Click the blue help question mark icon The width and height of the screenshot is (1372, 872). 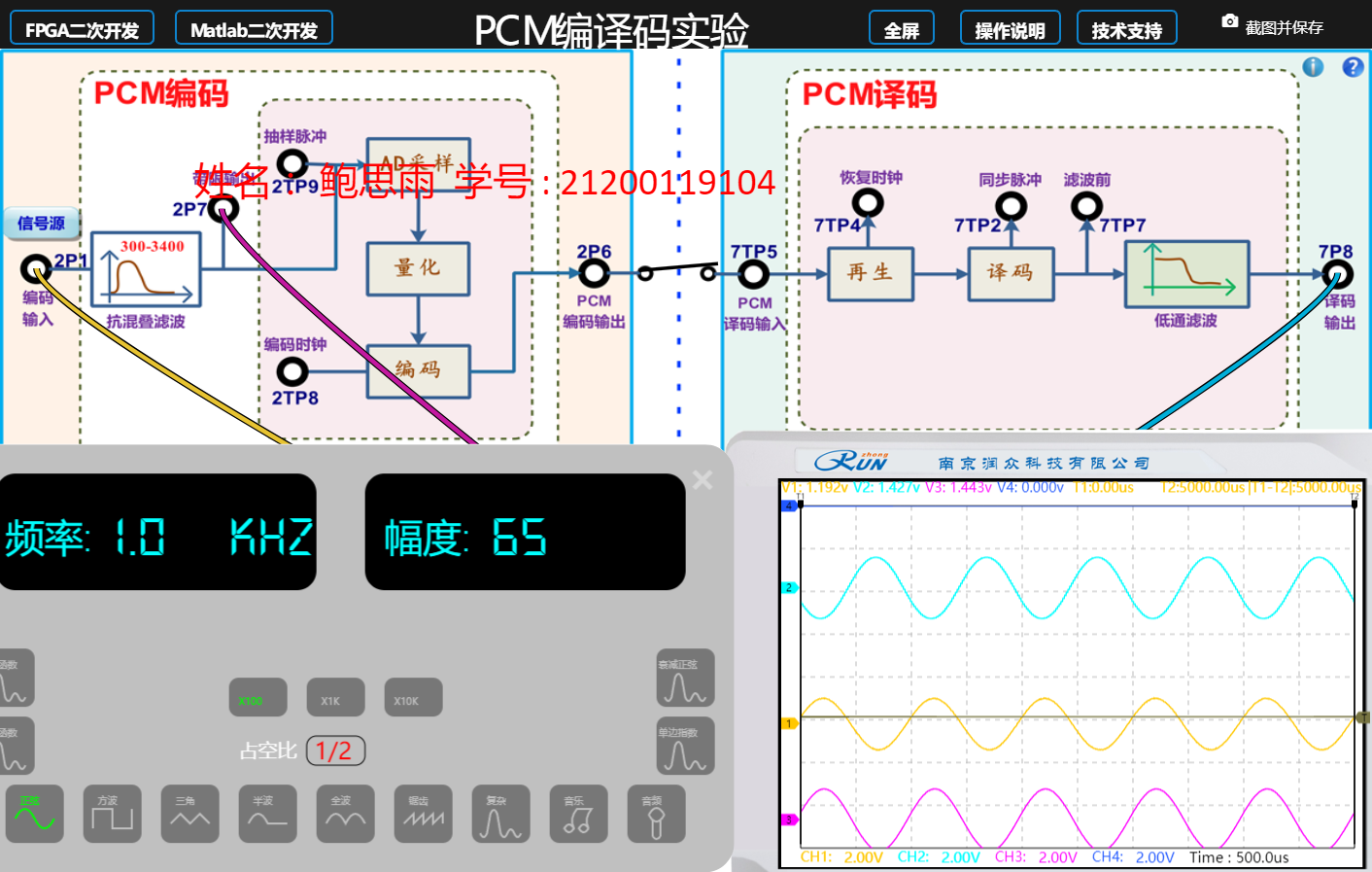pos(1353,67)
